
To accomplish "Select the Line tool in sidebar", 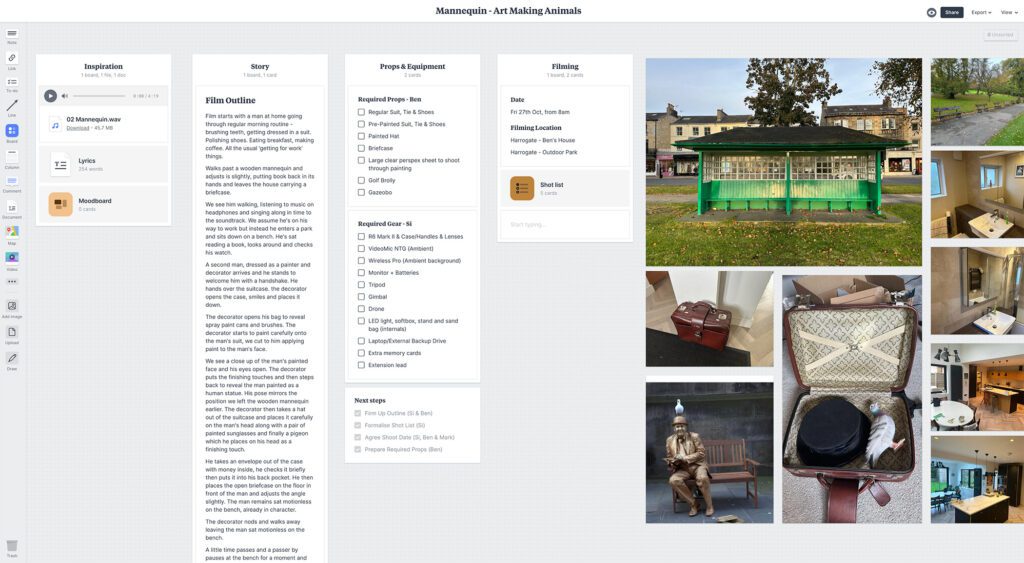I will 12,107.
